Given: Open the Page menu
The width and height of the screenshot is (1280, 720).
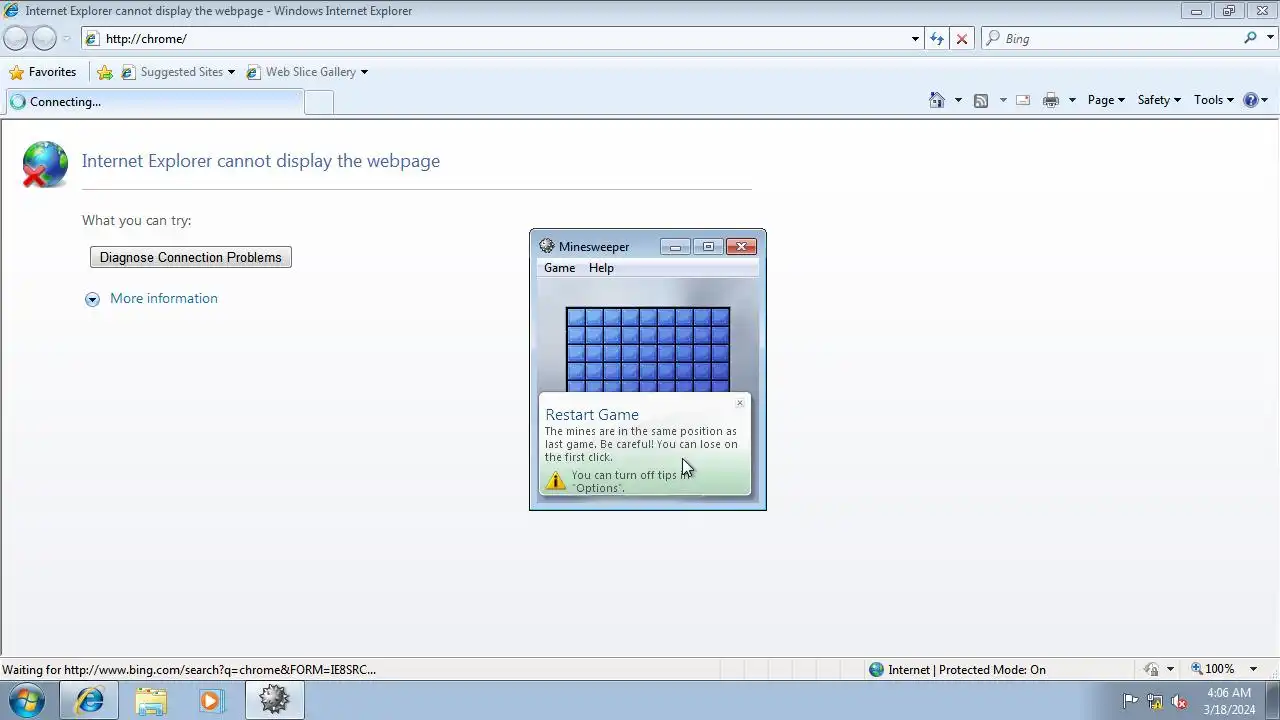Looking at the screenshot, I should tap(1106, 100).
